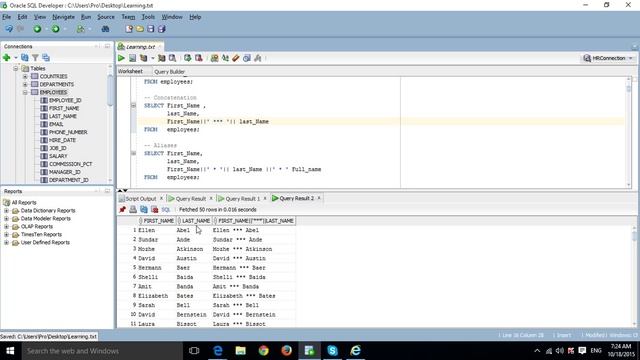640x360 pixels.
Task: Click the Windows Start button
Action: pos(10,351)
